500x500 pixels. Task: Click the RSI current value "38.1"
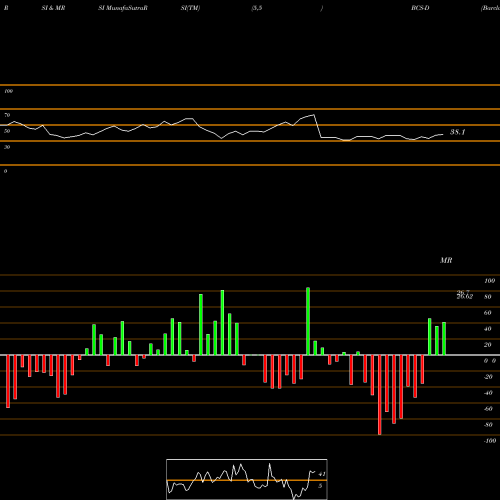457,132
